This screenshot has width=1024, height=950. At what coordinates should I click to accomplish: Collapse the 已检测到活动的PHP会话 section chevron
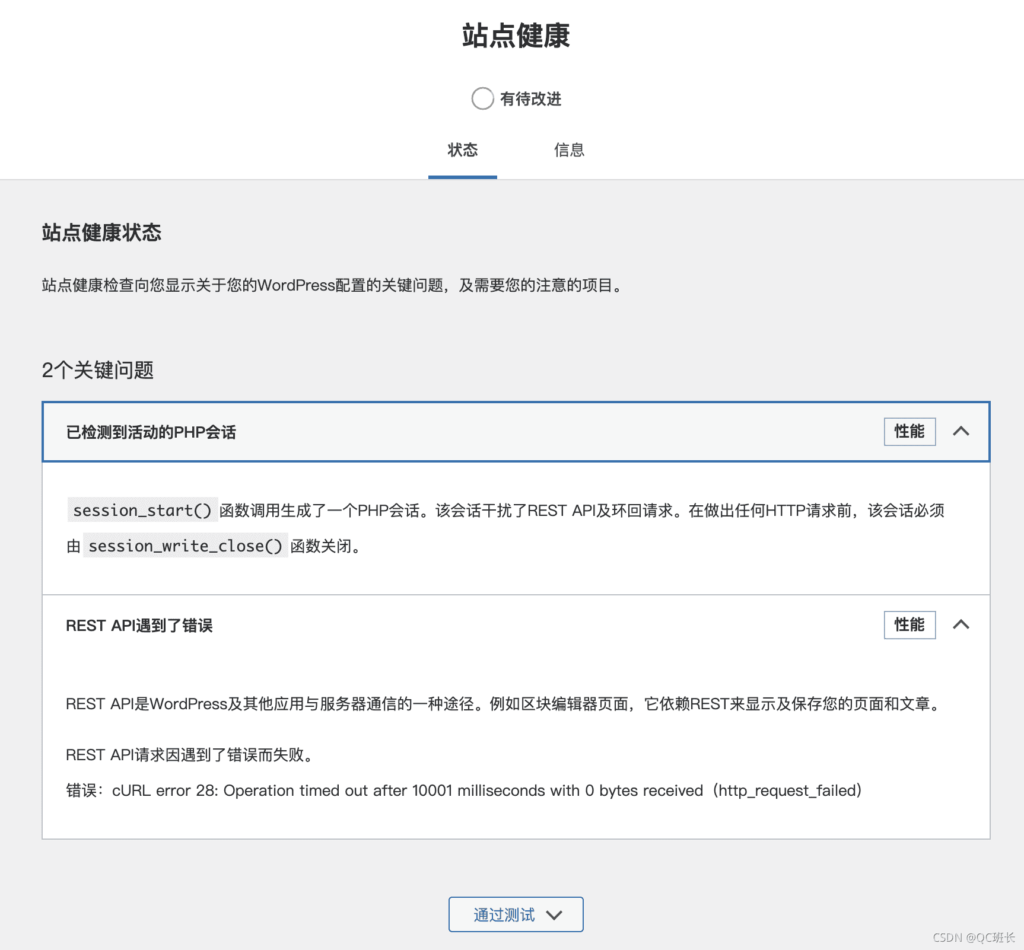pos(961,432)
